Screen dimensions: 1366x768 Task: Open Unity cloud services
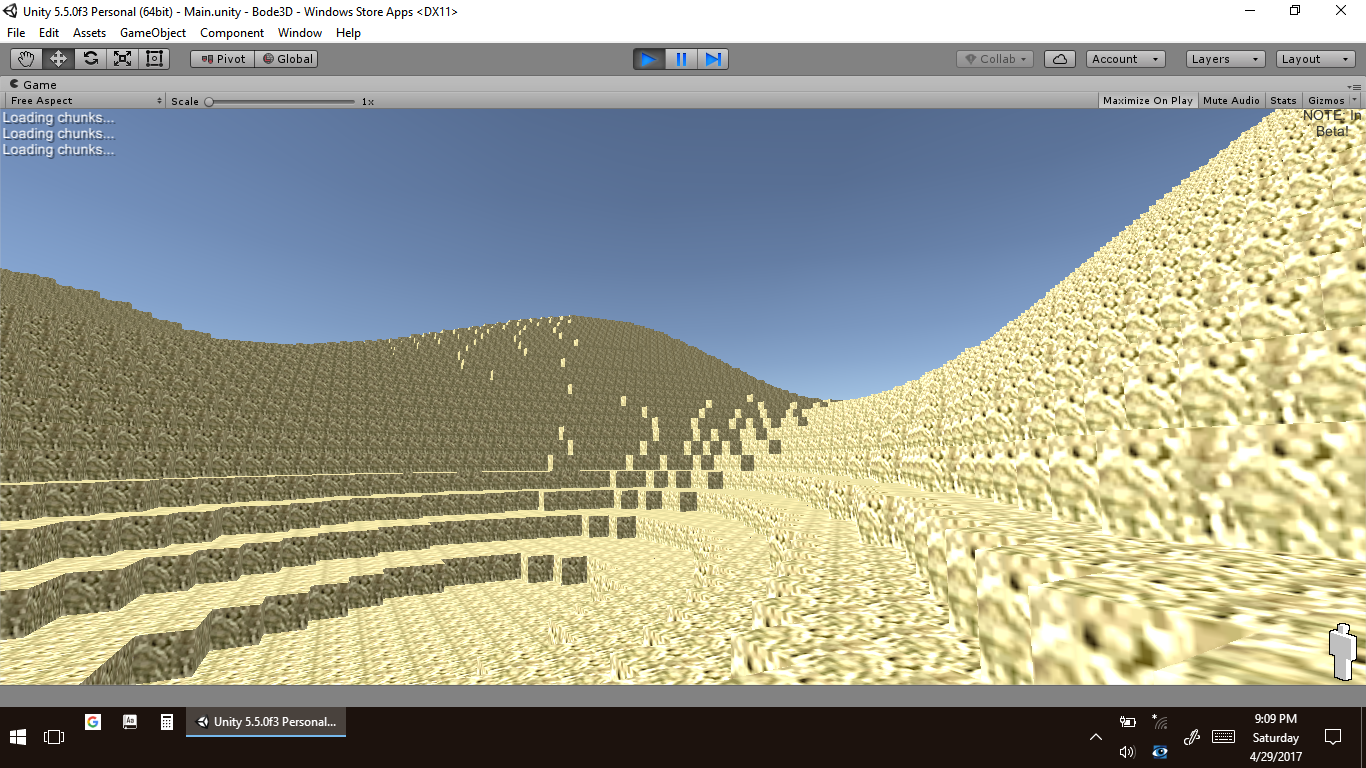point(1059,59)
